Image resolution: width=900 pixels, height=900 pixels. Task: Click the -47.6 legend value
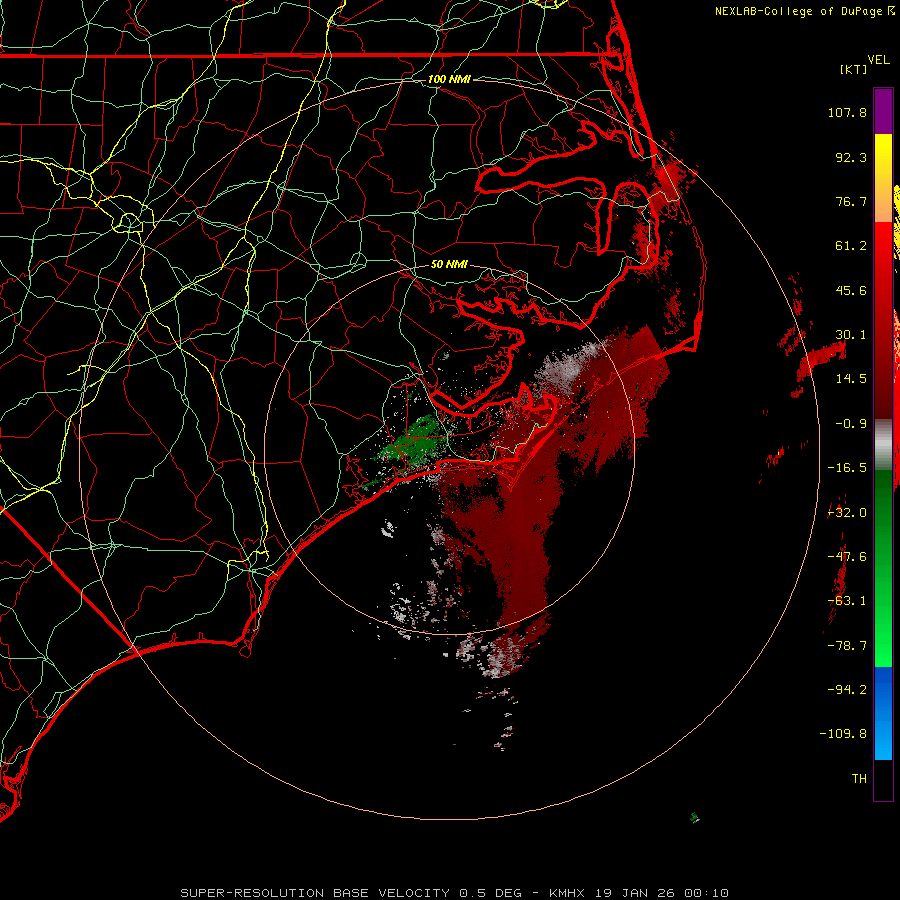point(847,557)
